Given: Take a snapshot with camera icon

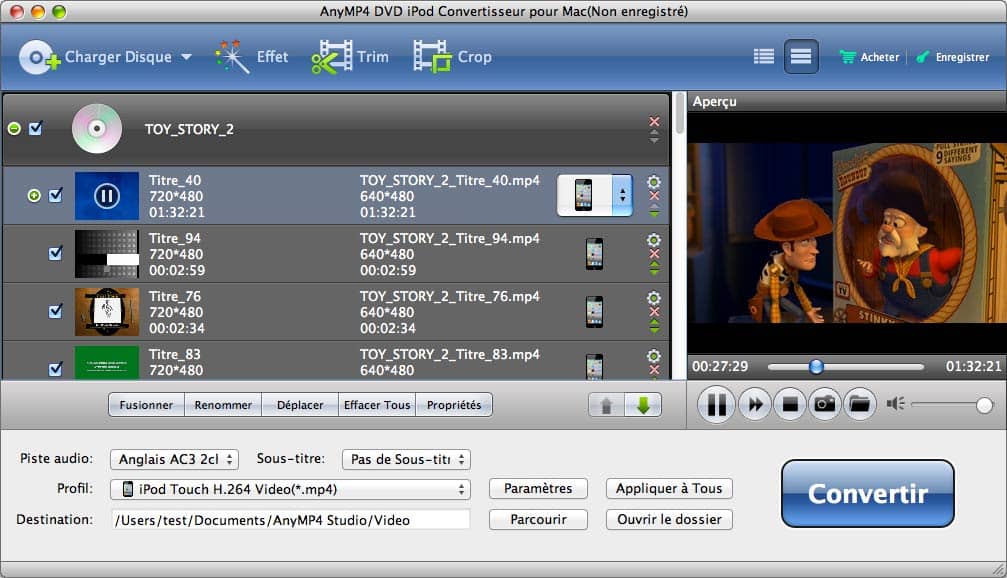Looking at the screenshot, I should point(825,404).
